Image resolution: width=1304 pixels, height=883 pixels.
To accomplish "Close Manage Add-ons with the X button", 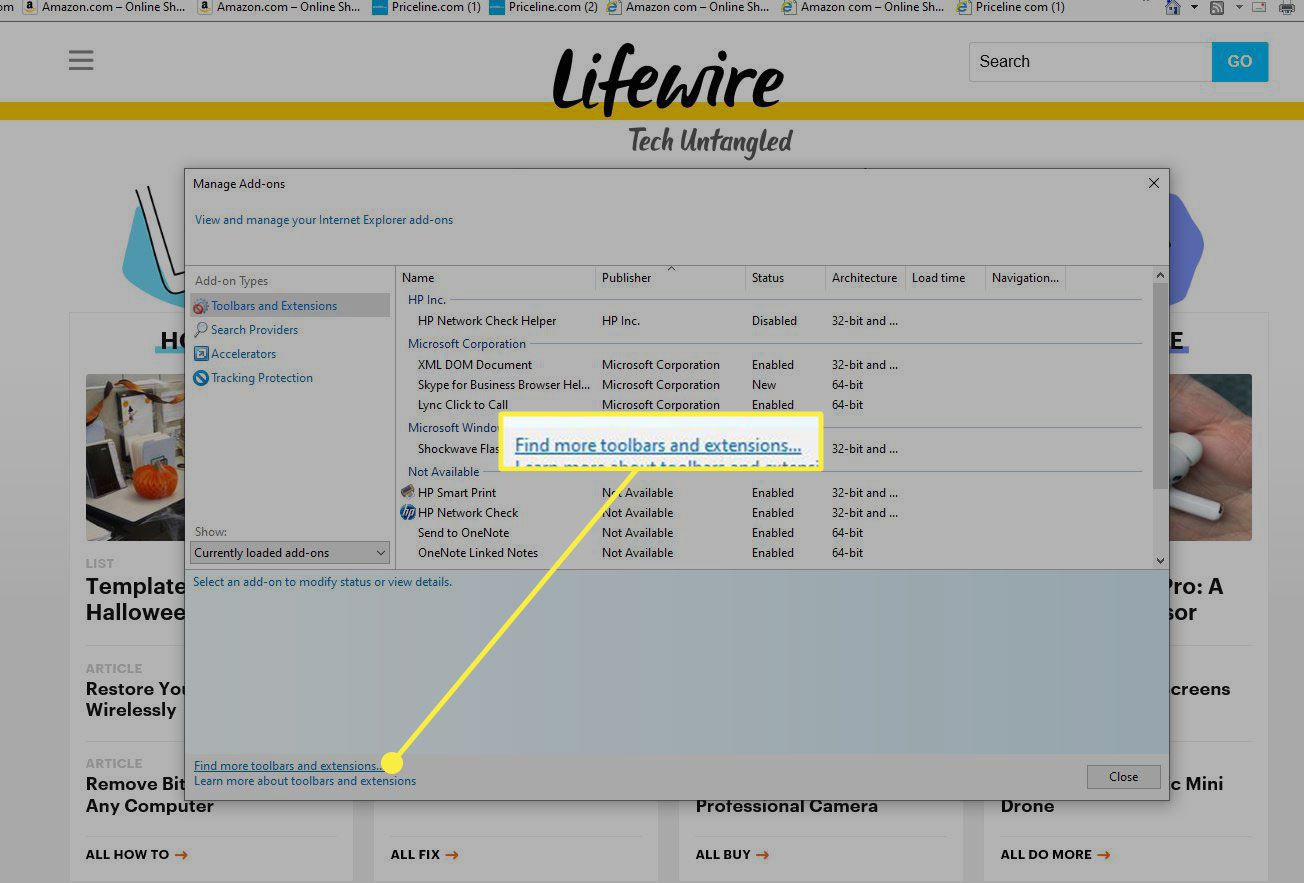I will coord(1154,184).
